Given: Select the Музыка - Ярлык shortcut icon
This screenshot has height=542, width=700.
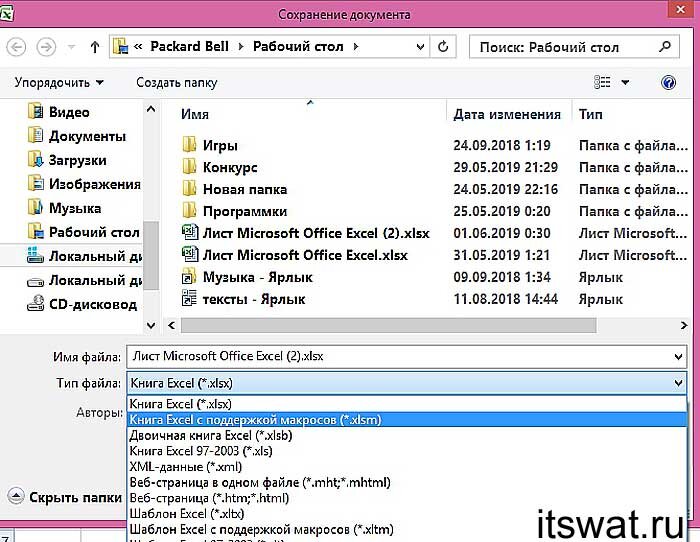Looking at the screenshot, I should point(189,276).
